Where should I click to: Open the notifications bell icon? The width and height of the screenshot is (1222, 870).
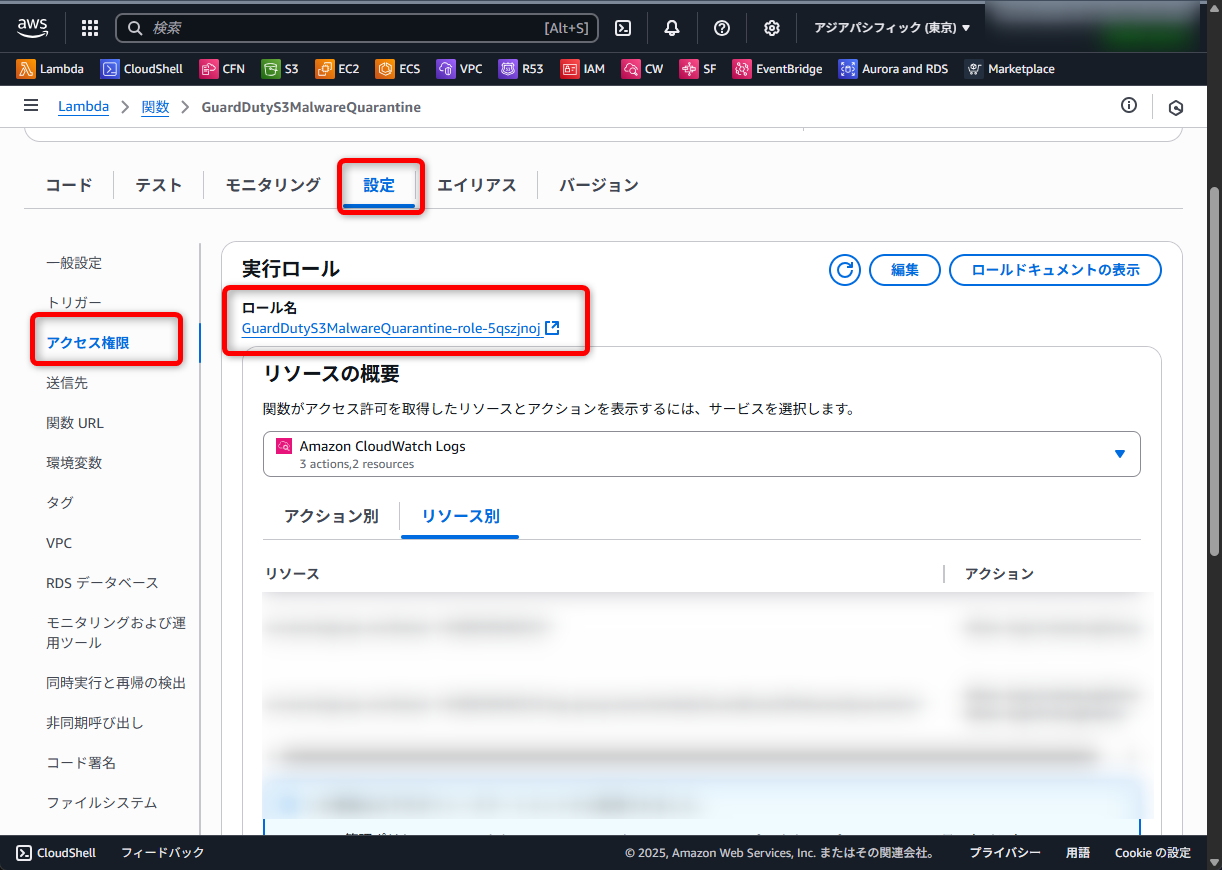672,28
